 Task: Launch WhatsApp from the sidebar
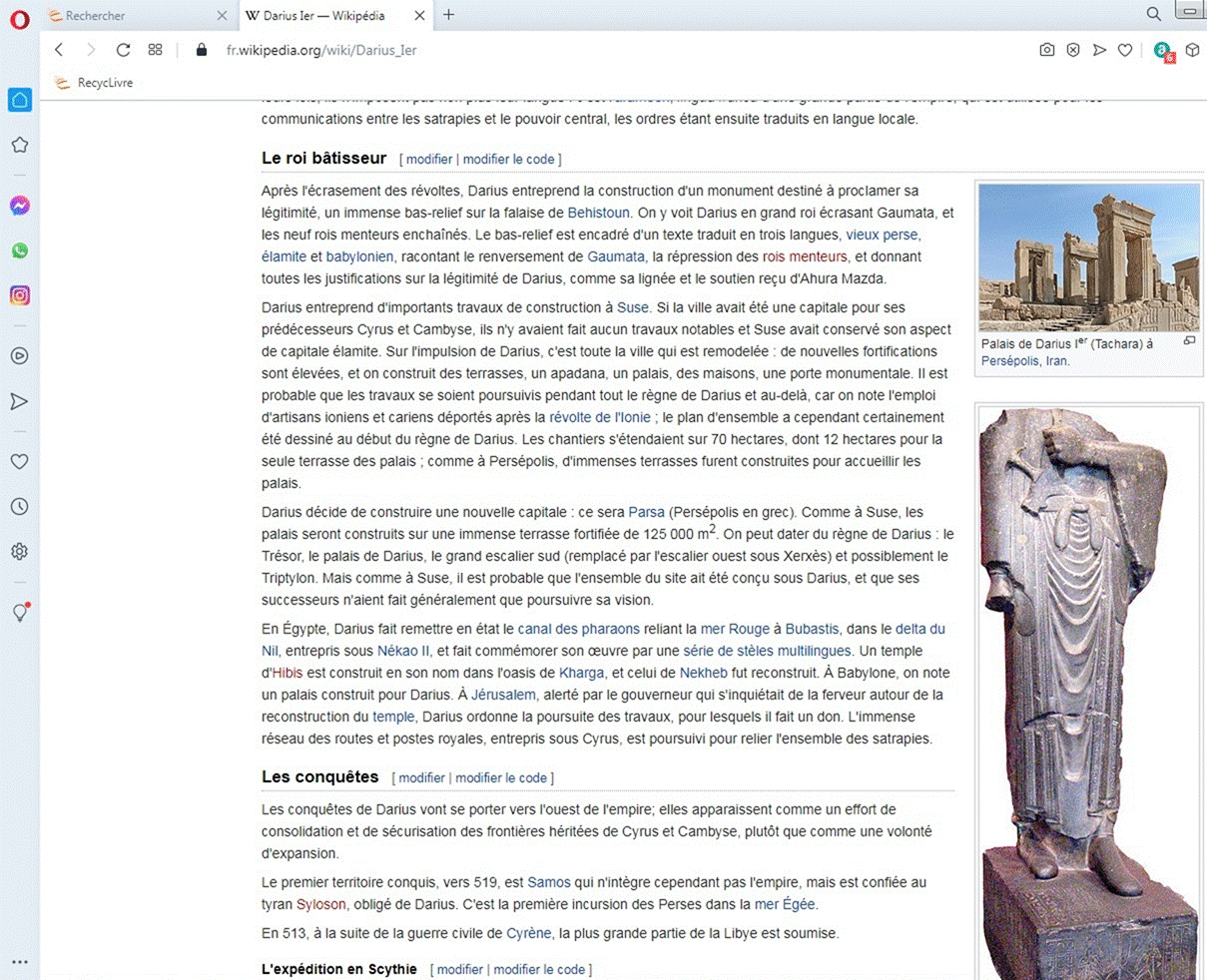[x=20, y=250]
